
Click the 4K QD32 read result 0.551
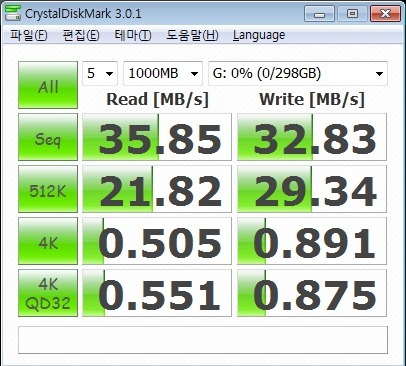point(157,293)
